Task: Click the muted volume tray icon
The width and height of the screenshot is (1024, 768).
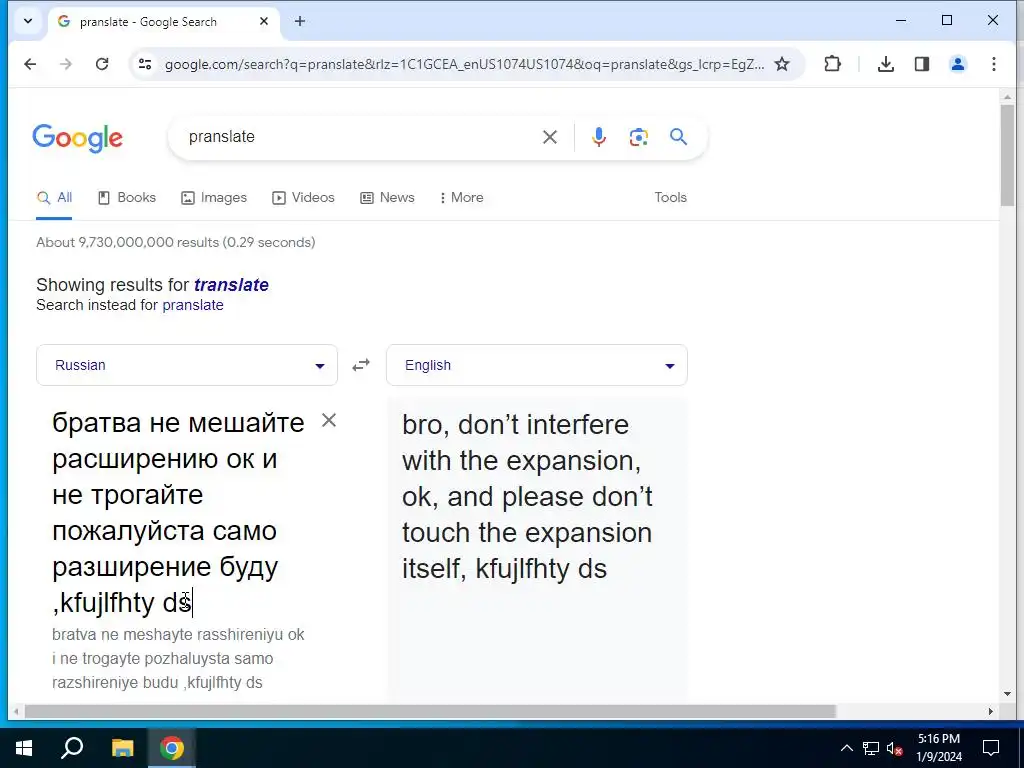Action: coord(895,748)
